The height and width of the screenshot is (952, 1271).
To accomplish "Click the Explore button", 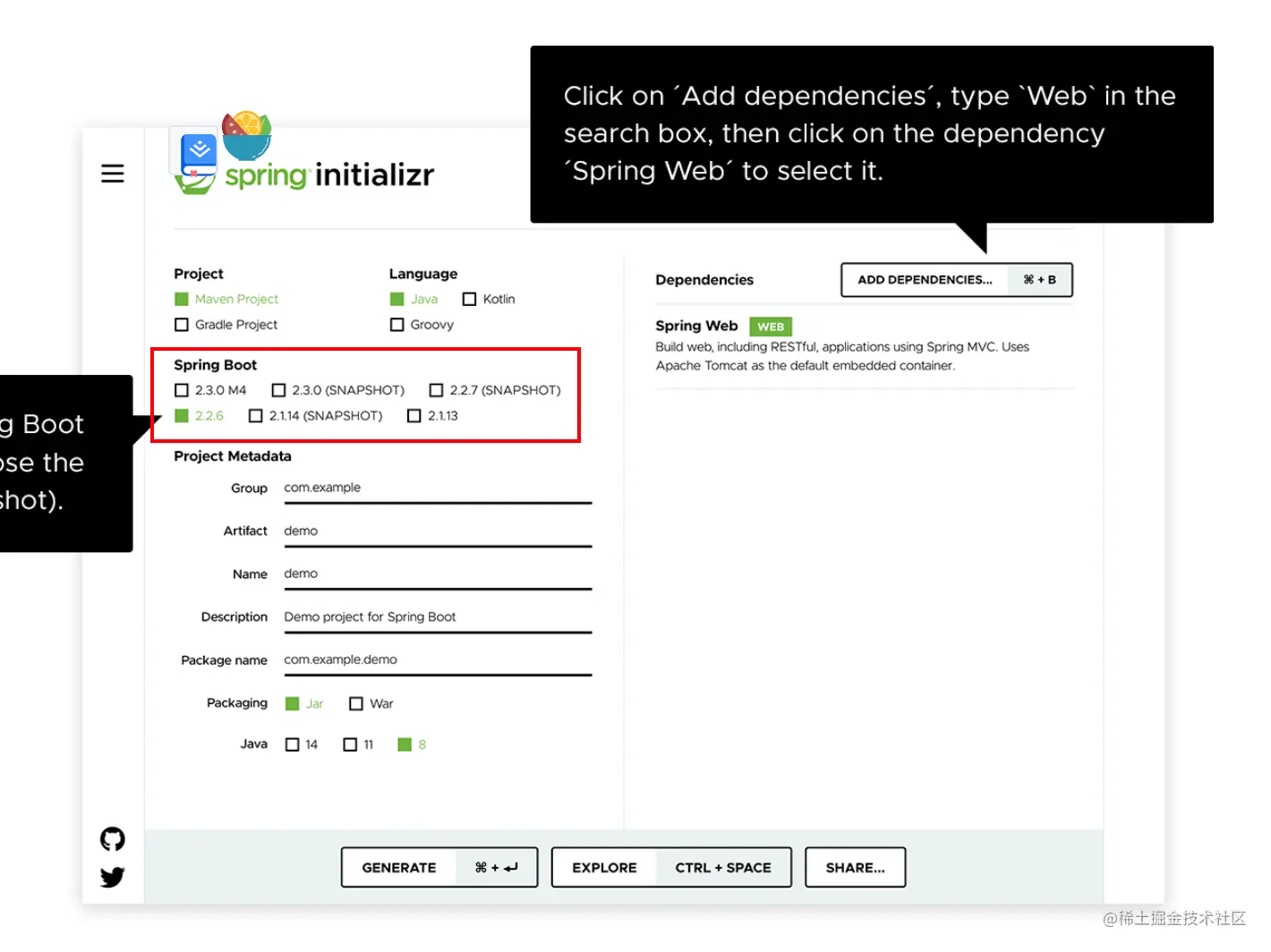I will 671,868.
